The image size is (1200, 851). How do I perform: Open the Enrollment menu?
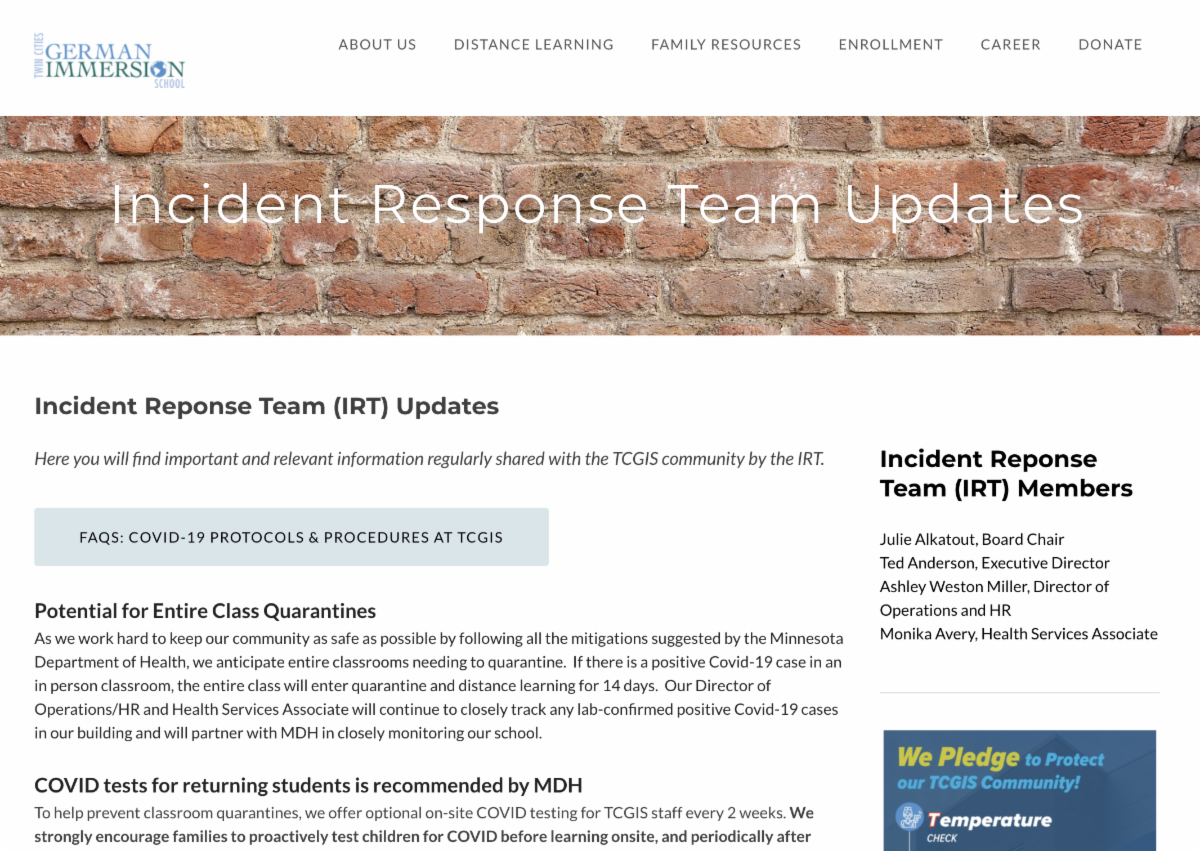(891, 44)
